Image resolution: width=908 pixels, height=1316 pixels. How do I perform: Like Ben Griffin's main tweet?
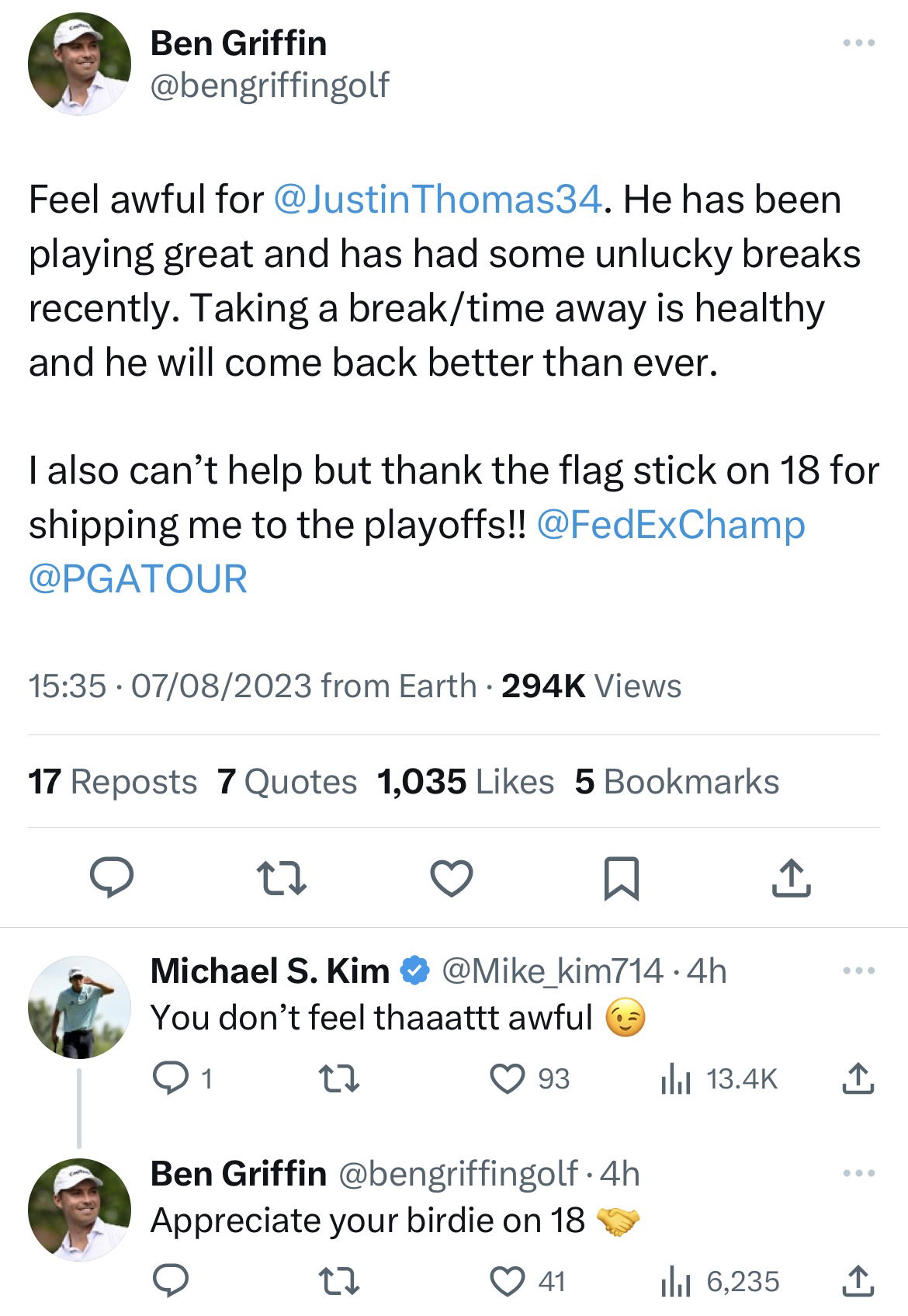click(x=451, y=879)
